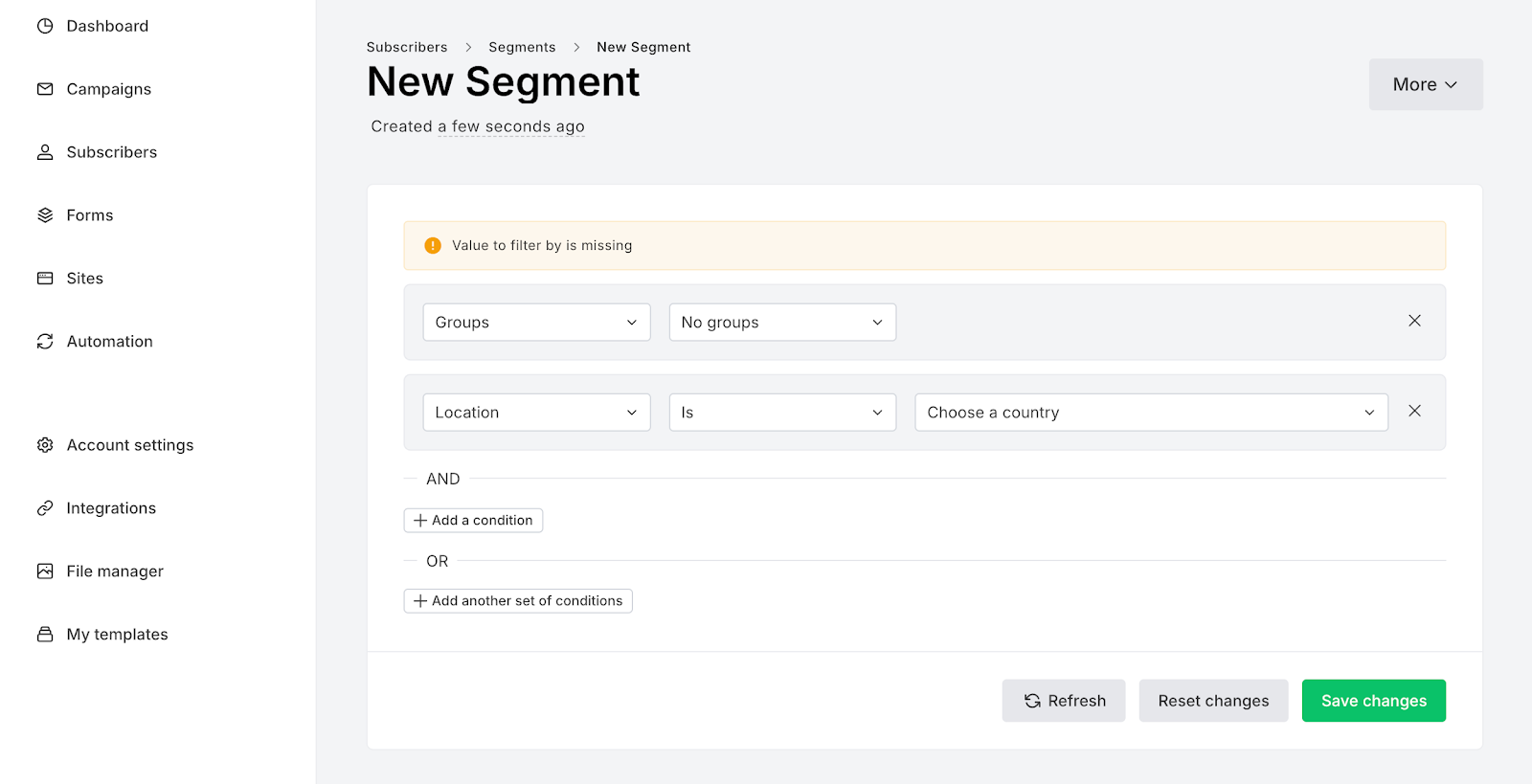1532x784 pixels.
Task: Open My templates
Action: pos(118,635)
